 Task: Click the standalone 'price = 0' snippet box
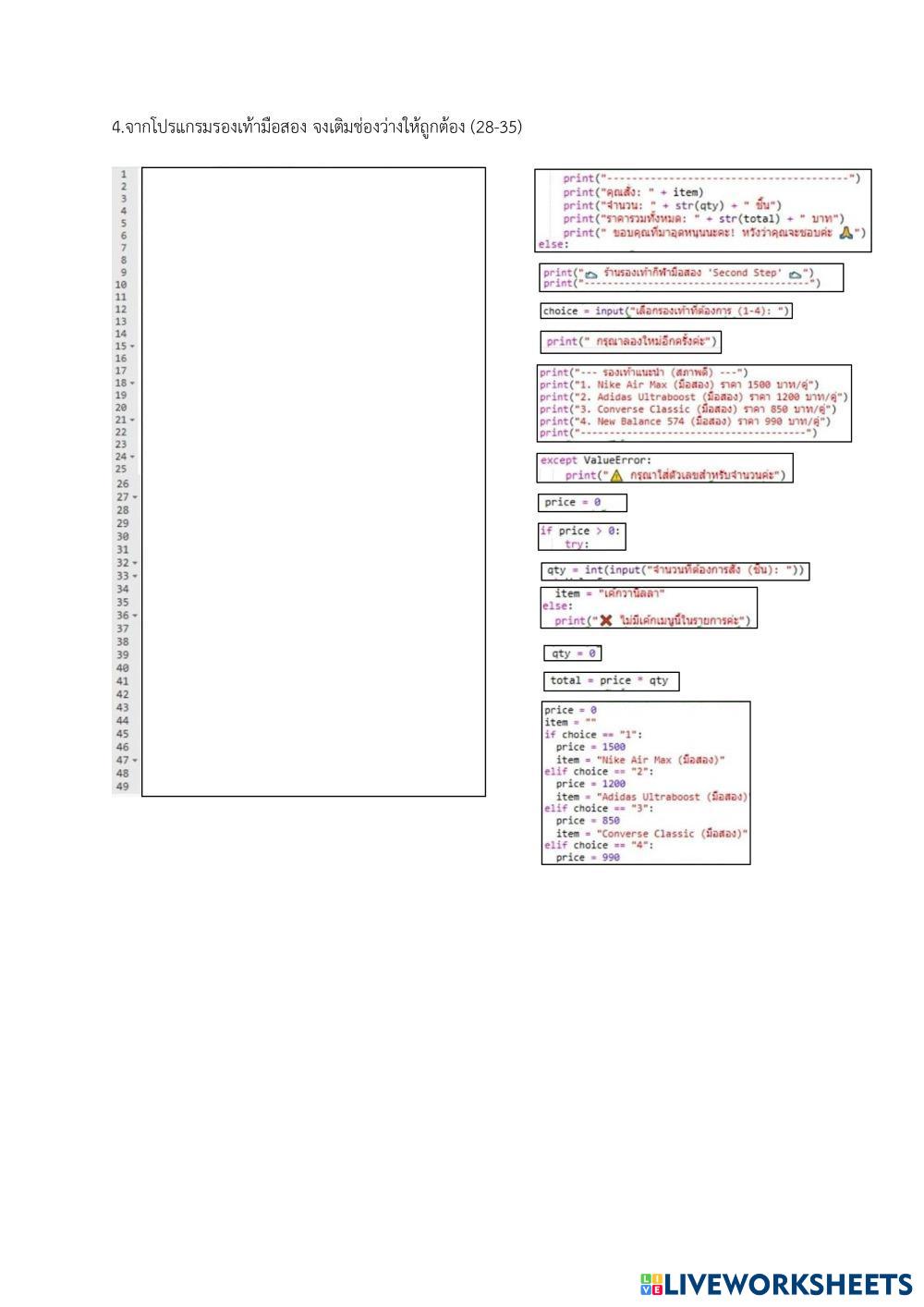click(x=582, y=503)
